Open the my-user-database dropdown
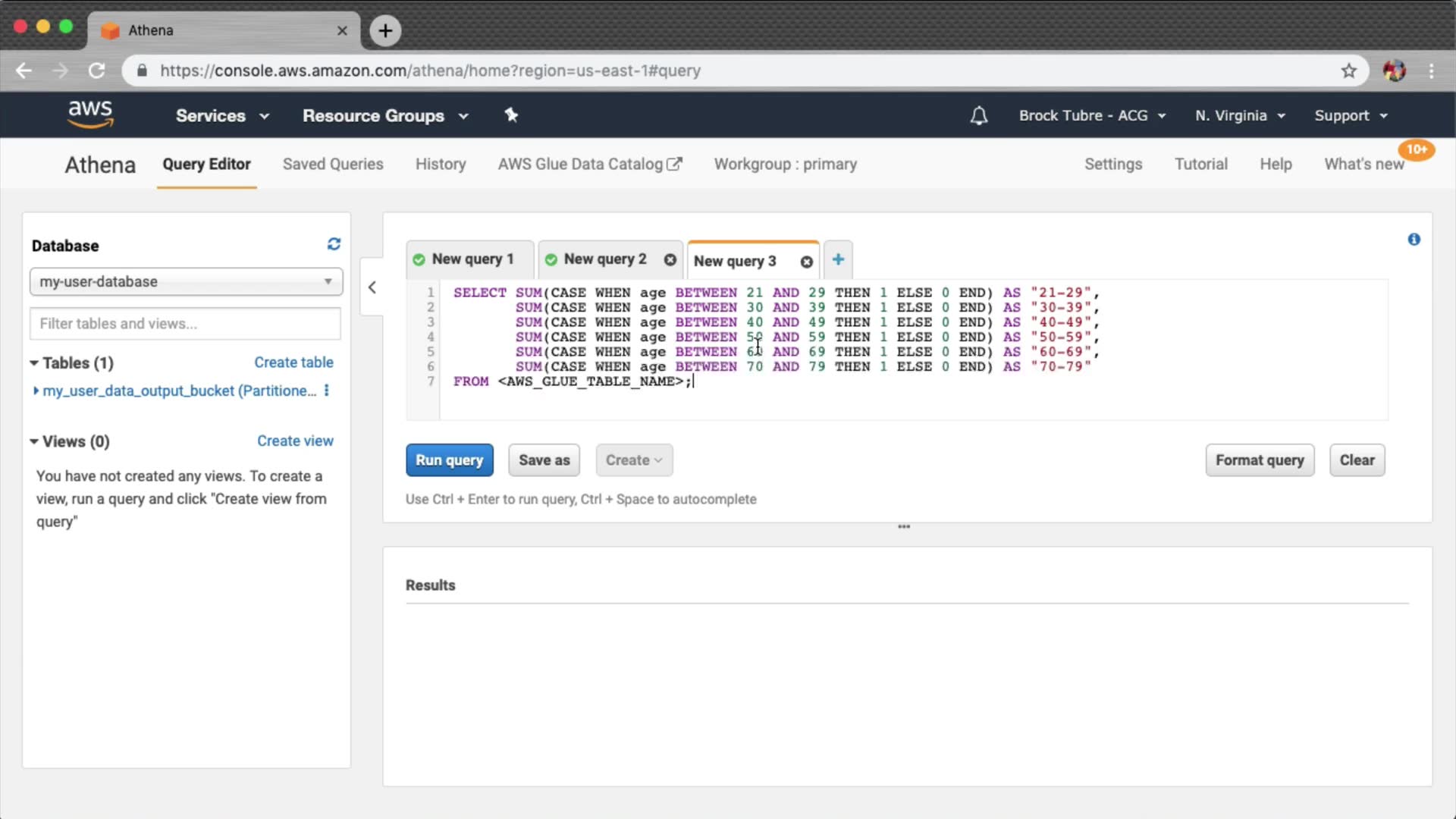This screenshot has height=819, width=1456. pos(186,281)
